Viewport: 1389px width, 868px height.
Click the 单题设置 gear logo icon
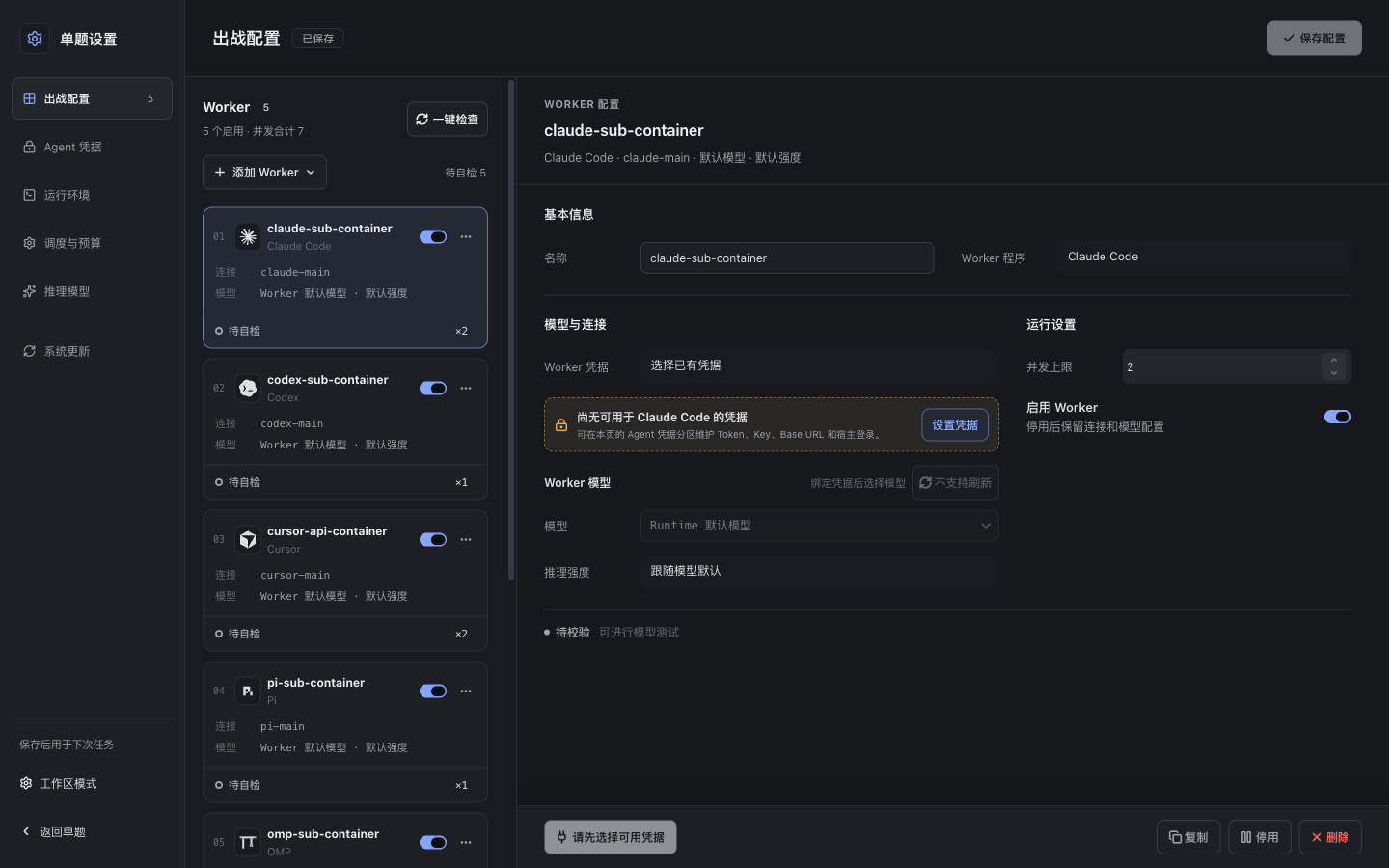(x=35, y=39)
